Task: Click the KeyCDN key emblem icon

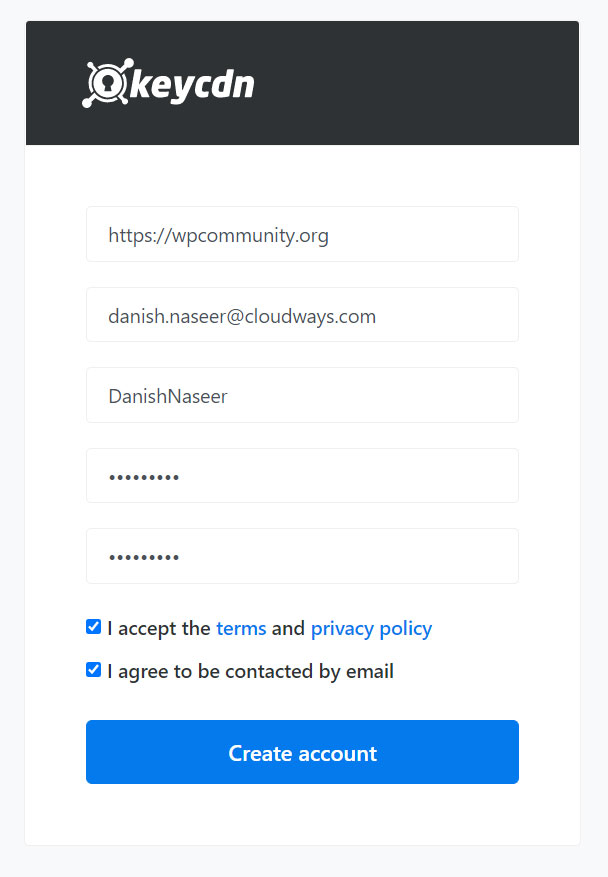Action: (104, 84)
